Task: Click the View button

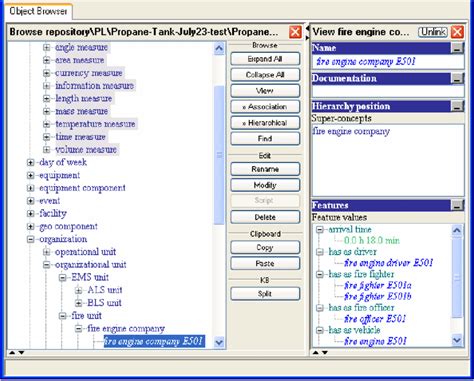Action: point(265,91)
